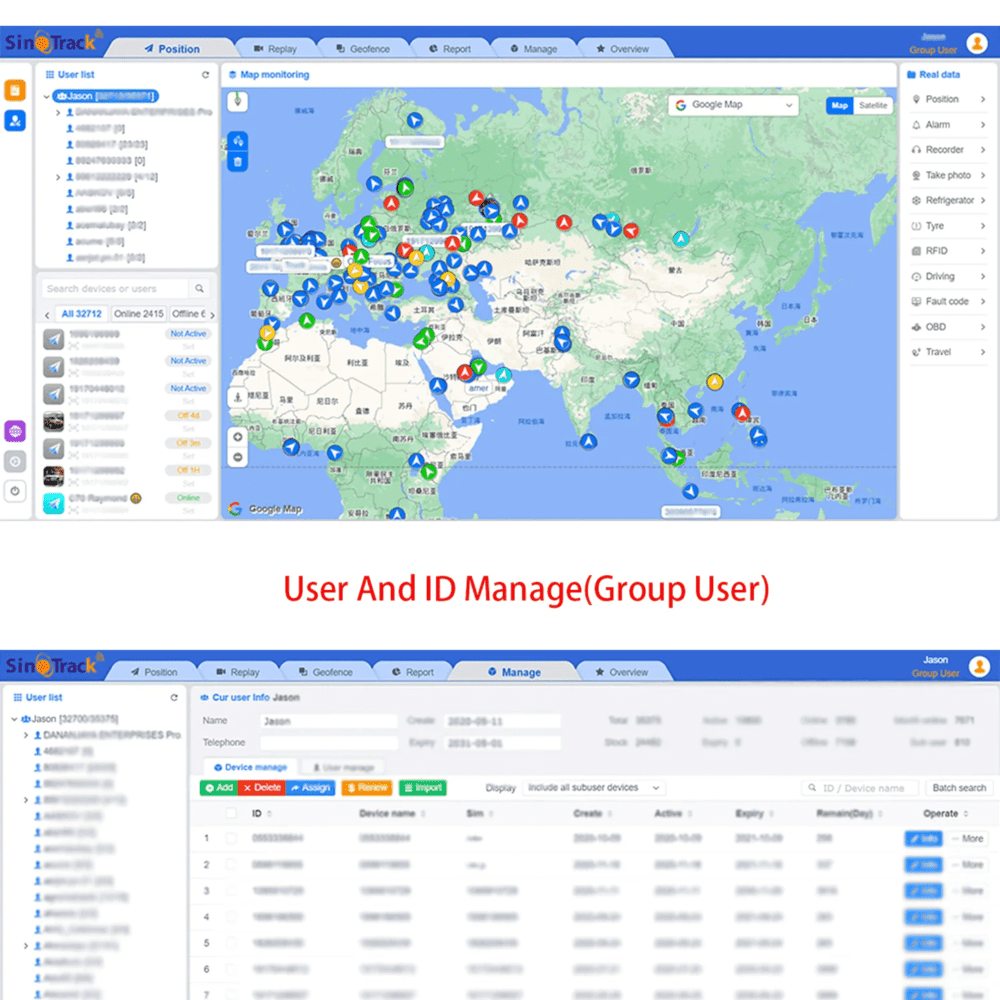Open the purple globe sidebar icon
This screenshot has width=1000, height=1000.
[15, 431]
